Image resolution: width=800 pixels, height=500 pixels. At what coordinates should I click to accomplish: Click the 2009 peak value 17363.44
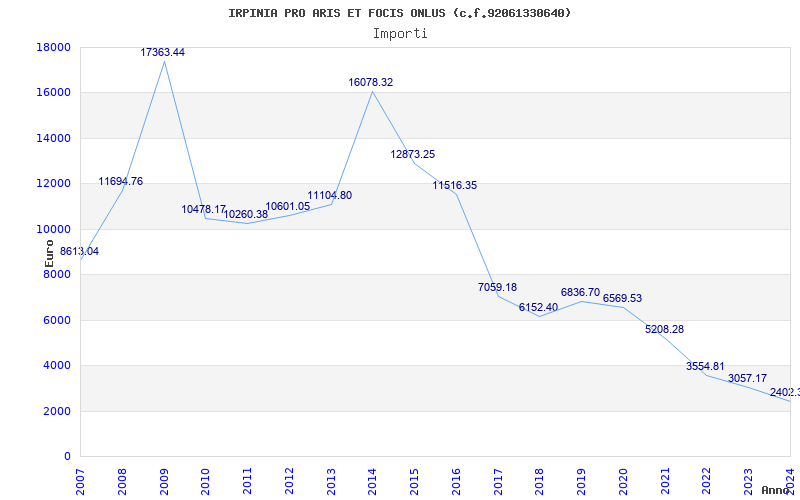[163, 52]
